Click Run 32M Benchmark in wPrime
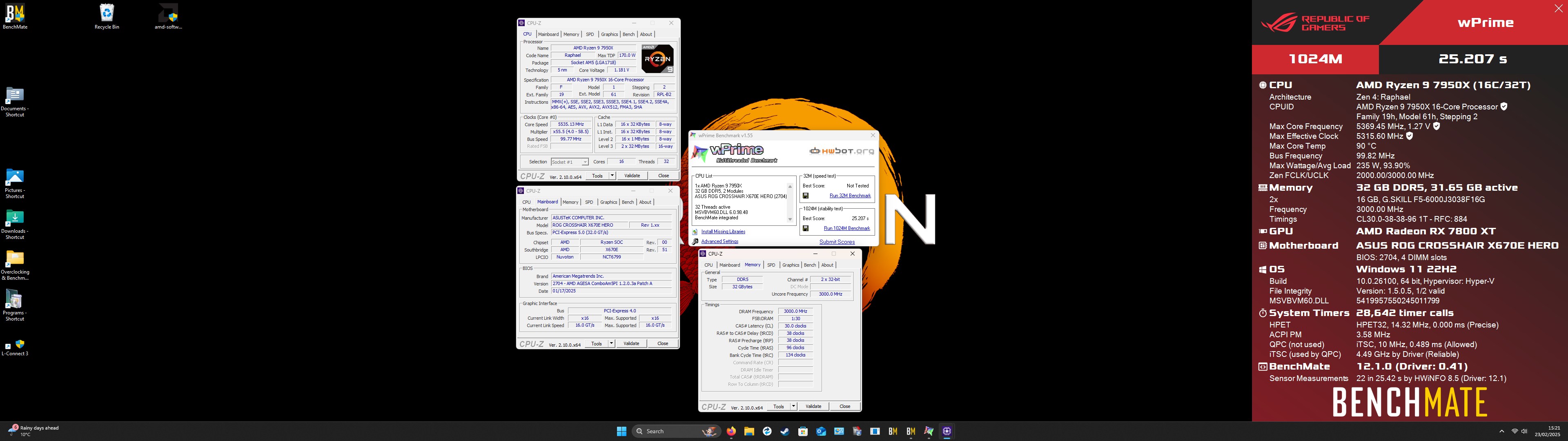The width and height of the screenshot is (1568, 441). (x=850, y=196)
